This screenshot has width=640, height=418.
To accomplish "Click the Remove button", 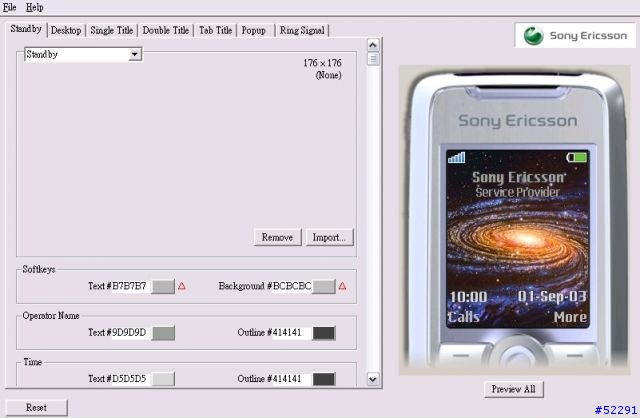I will 277,237.
